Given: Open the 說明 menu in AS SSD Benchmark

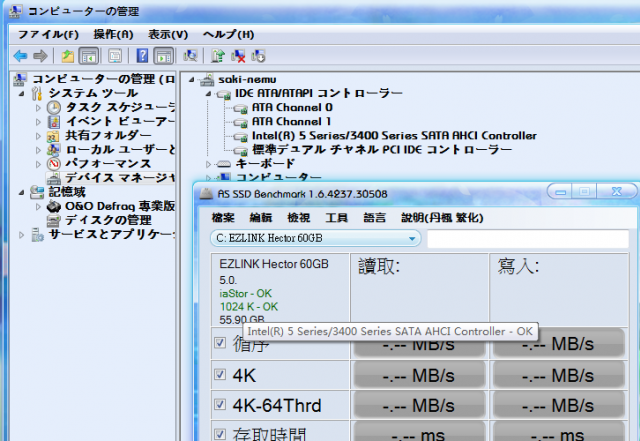Looking at the screenshot, I should tap(442, 218).
